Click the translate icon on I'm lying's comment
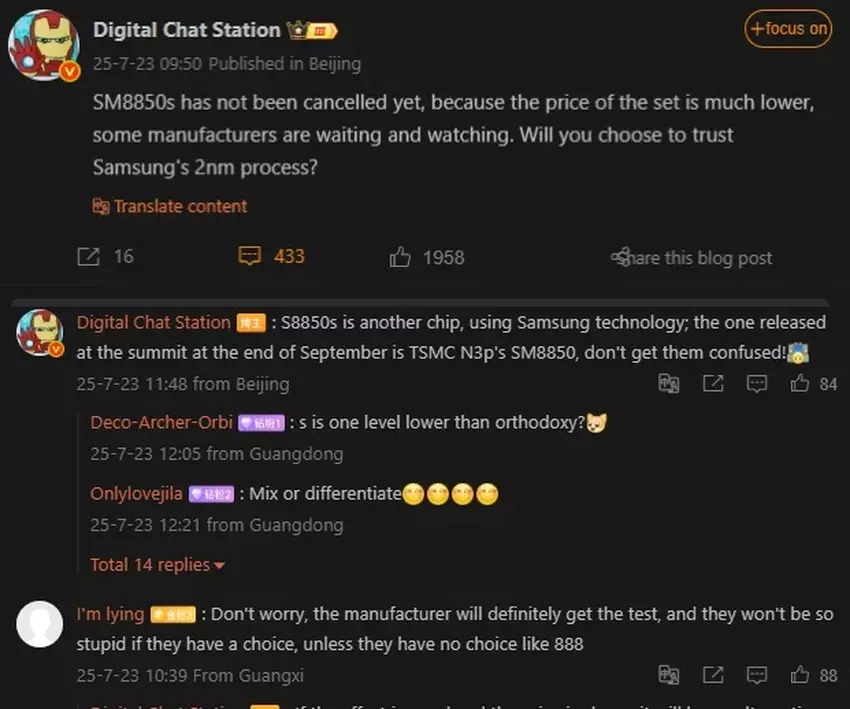 click(668, 675)
